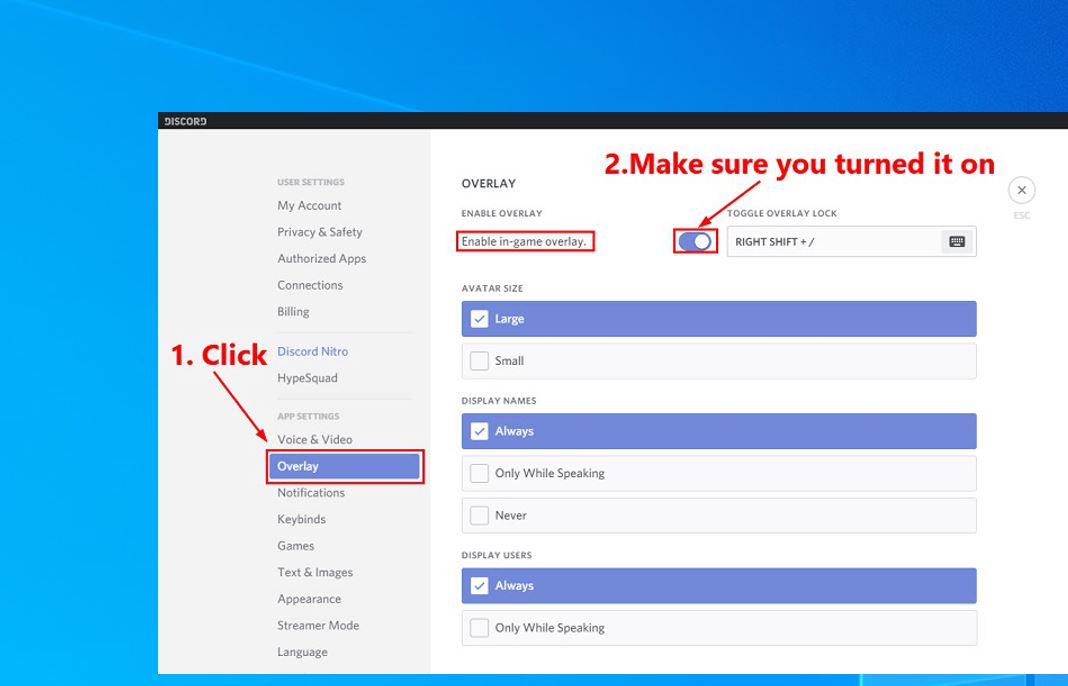
Task: Open Language settings
Action: pyautogui.click(x=302, y=652)
